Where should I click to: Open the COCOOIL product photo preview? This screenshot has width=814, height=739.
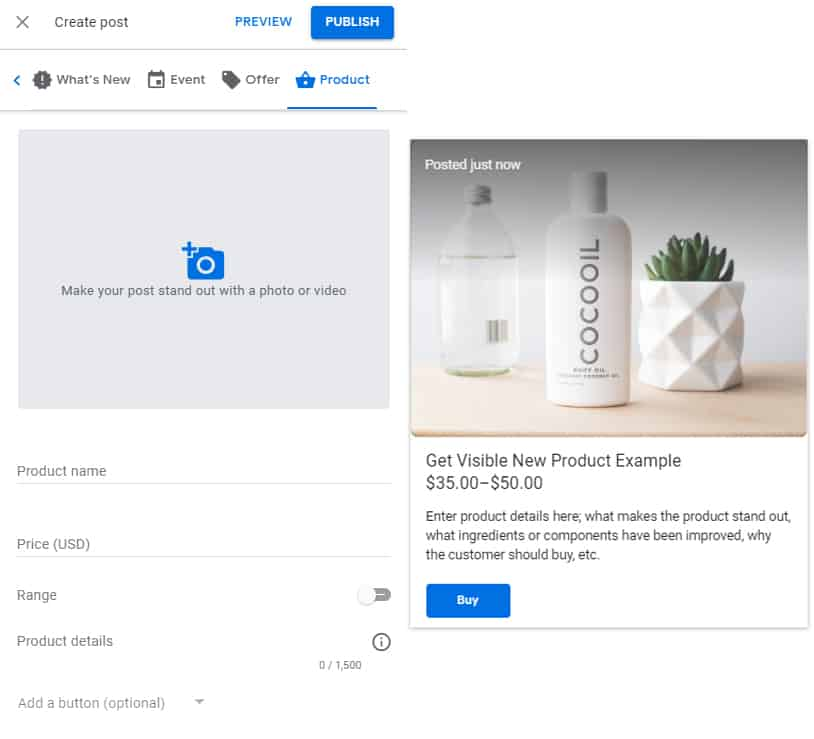tap(608, 288)
